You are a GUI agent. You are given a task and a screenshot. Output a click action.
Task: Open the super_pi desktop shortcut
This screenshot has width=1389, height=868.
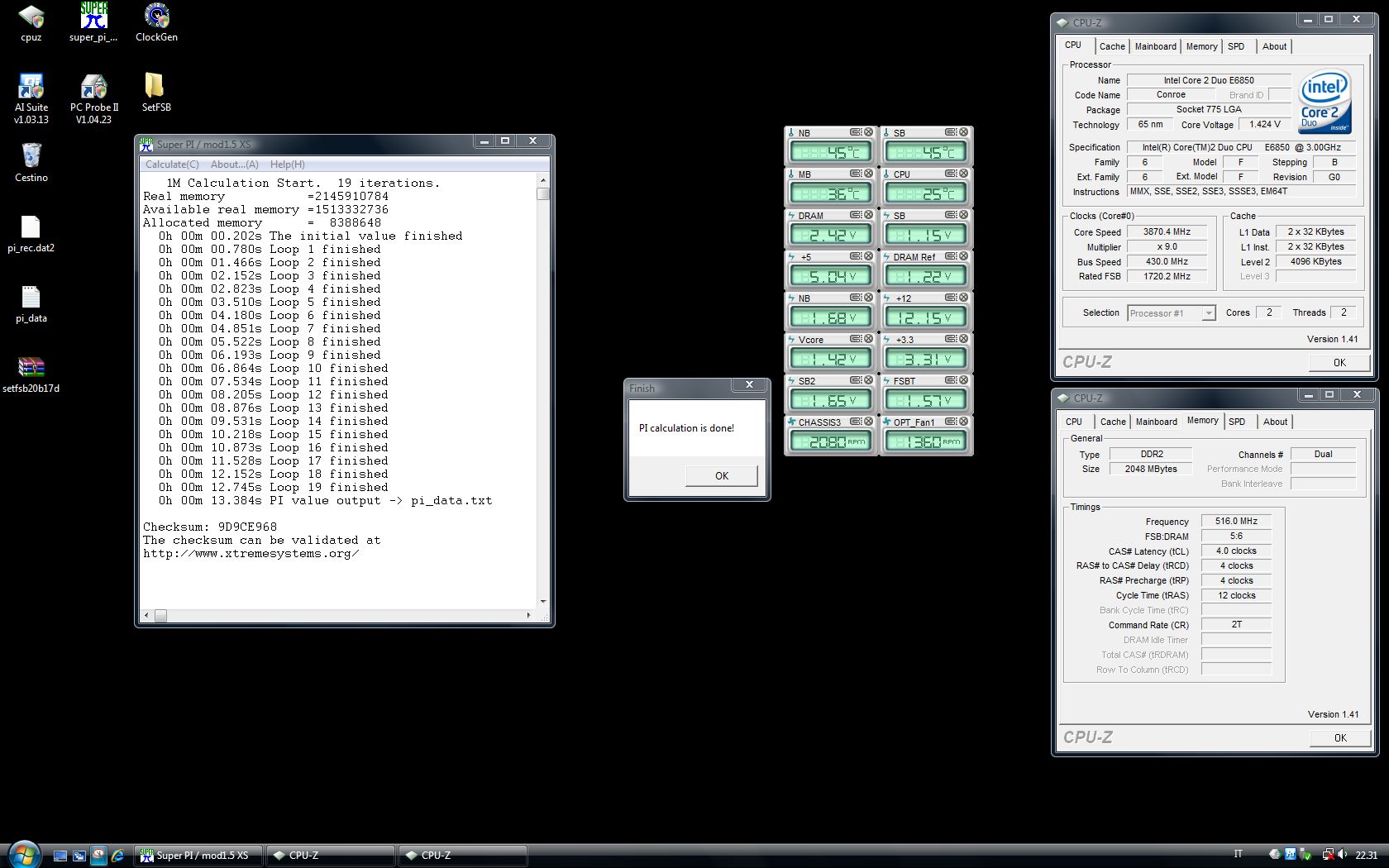point(93,23)
